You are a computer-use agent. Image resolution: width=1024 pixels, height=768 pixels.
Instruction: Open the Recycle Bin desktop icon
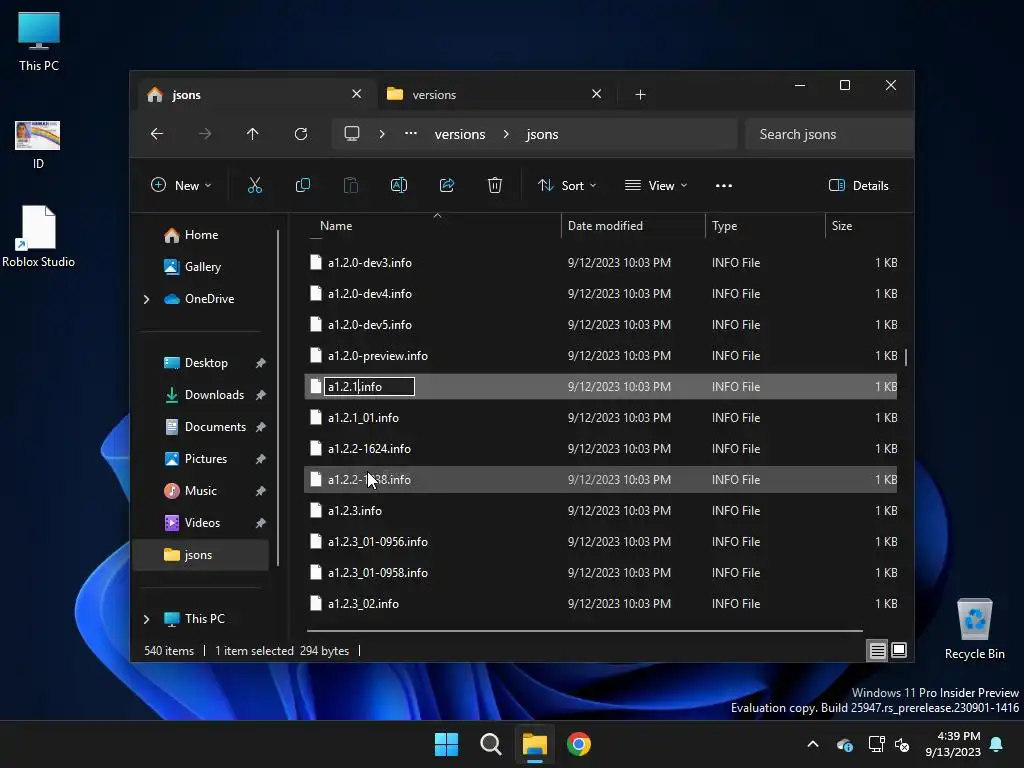974,630
